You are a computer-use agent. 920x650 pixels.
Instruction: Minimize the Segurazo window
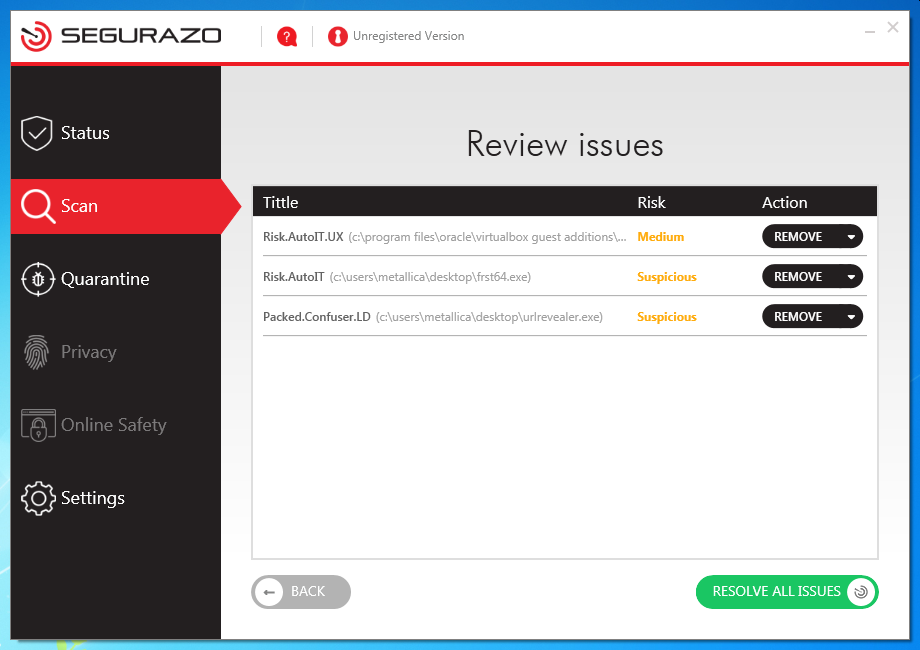click(870, 31)
